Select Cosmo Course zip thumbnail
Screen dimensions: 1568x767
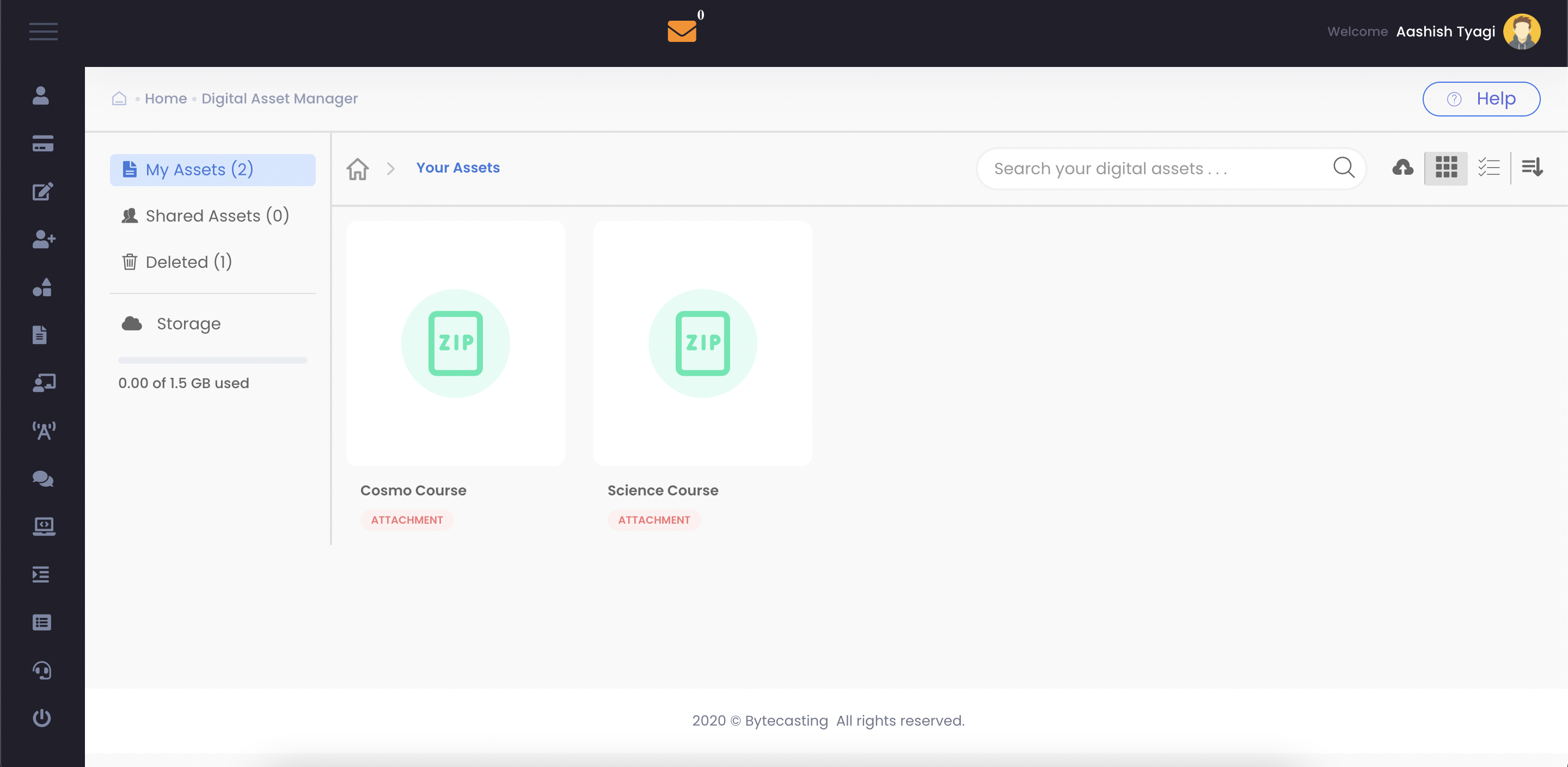point(455,343)
